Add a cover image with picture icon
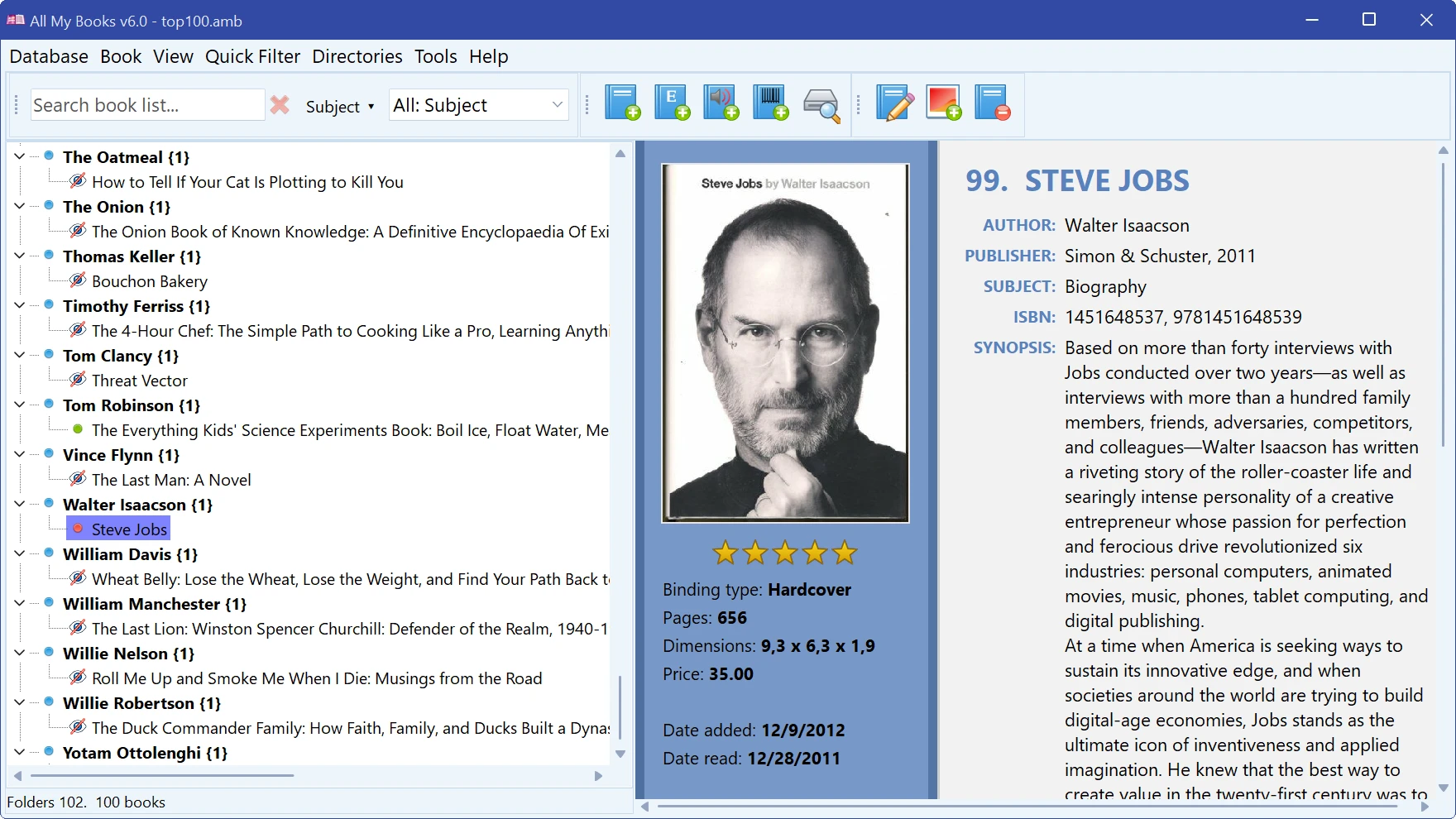The height and width of the screenshot is (819, 1456). 944,103
